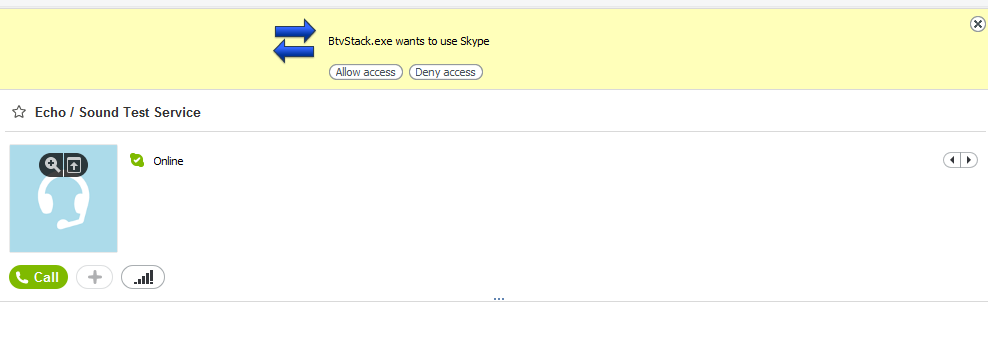This screenshot has height=361, width=988.
Task: Dismiss the yellow access request banner
Action: (977, 25)
